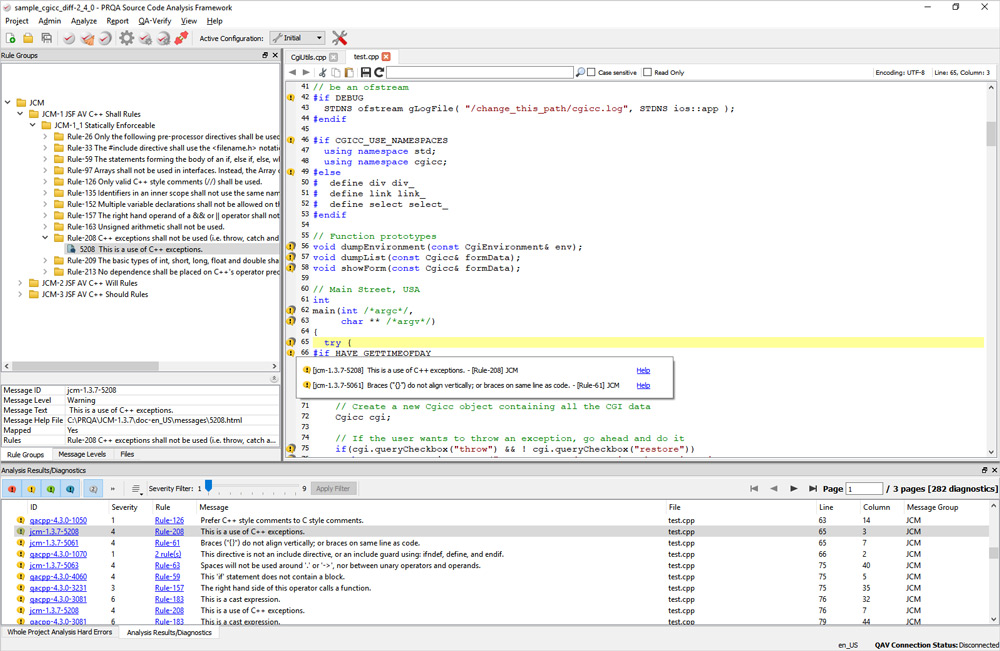Viewport: 1000px width, 651px height.
Task: Open the wrench and screwdriver configuration tool
Action: pyautogui.click(x=339, y=38)
